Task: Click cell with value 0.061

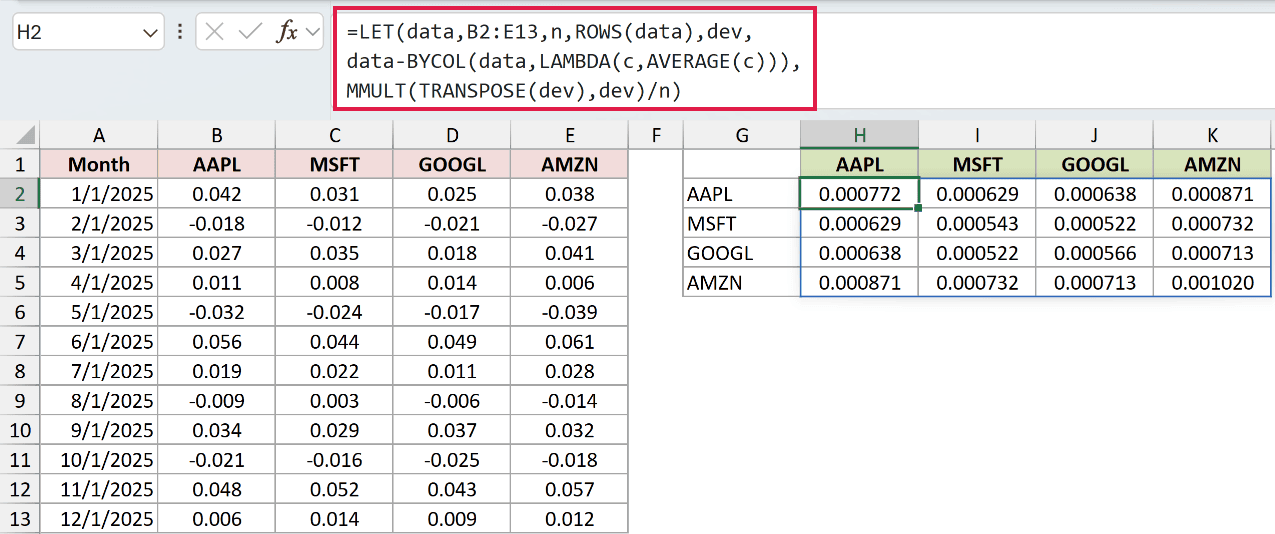Action: point(569,342)
